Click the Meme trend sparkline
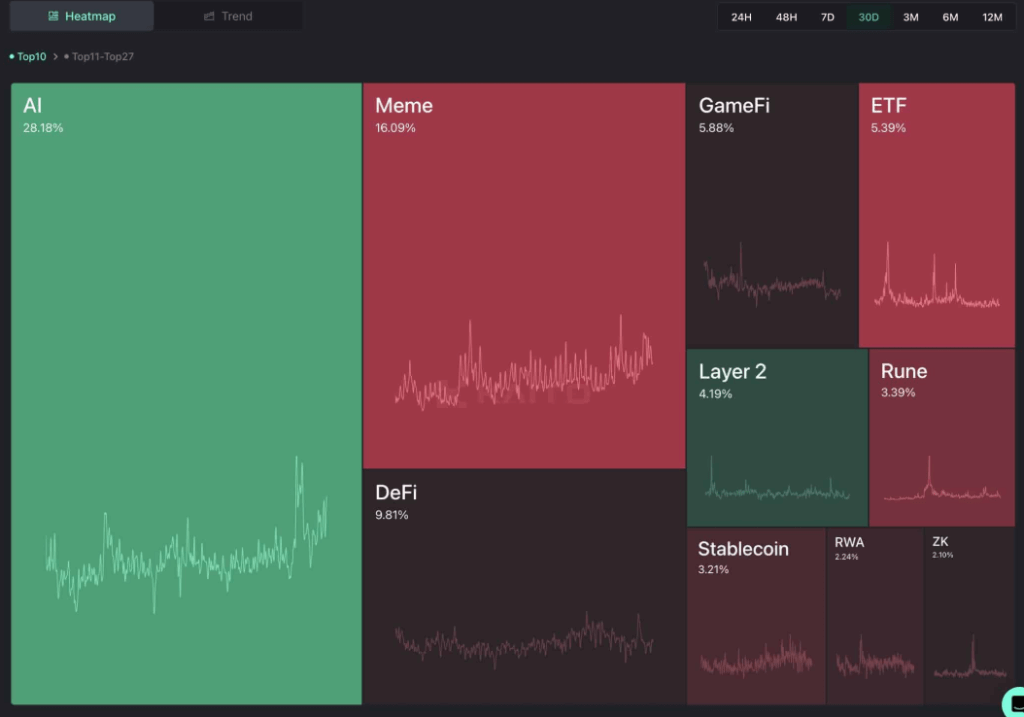 [x=524, y=362]
